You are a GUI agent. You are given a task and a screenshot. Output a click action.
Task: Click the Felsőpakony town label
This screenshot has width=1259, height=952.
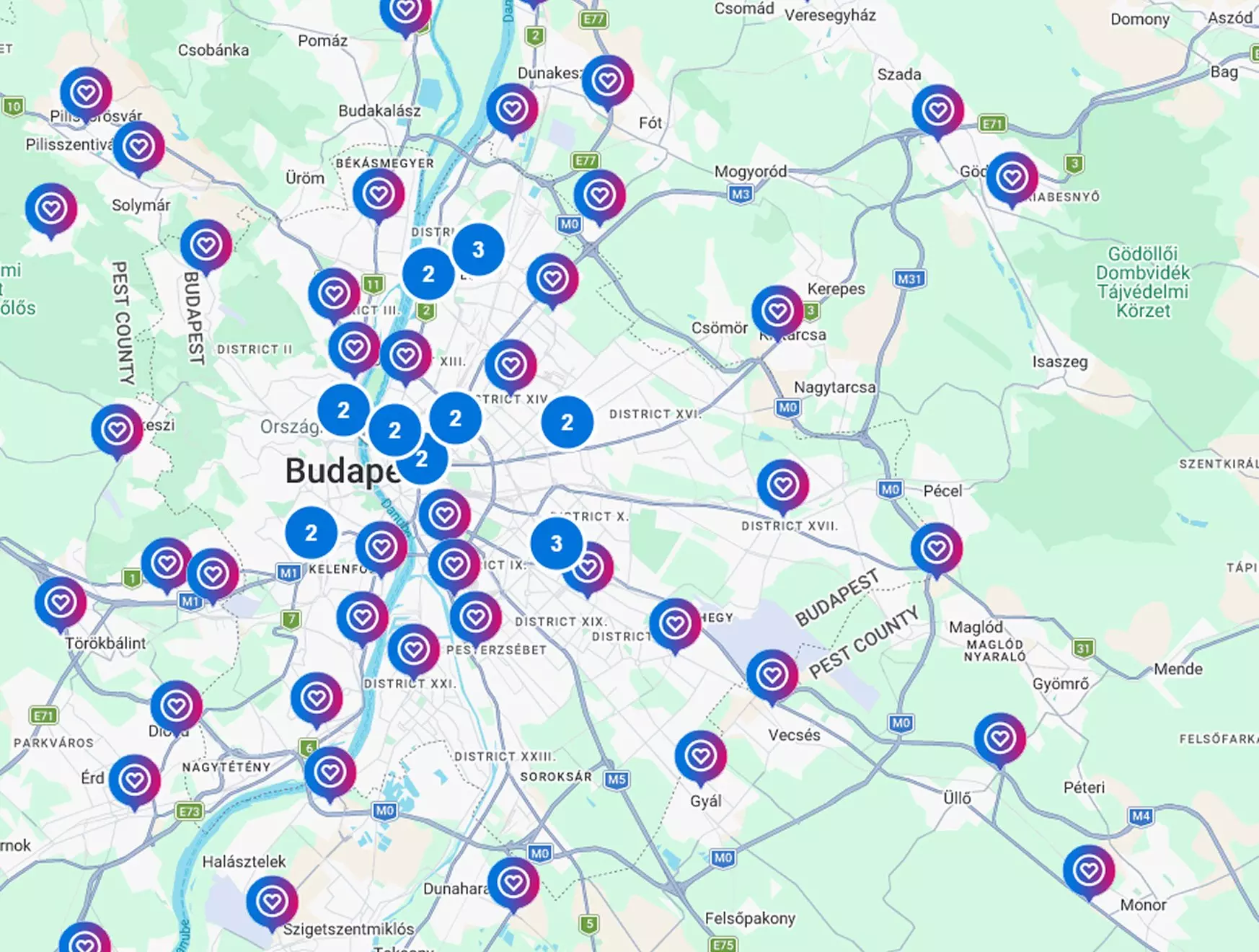click(750, 918)
